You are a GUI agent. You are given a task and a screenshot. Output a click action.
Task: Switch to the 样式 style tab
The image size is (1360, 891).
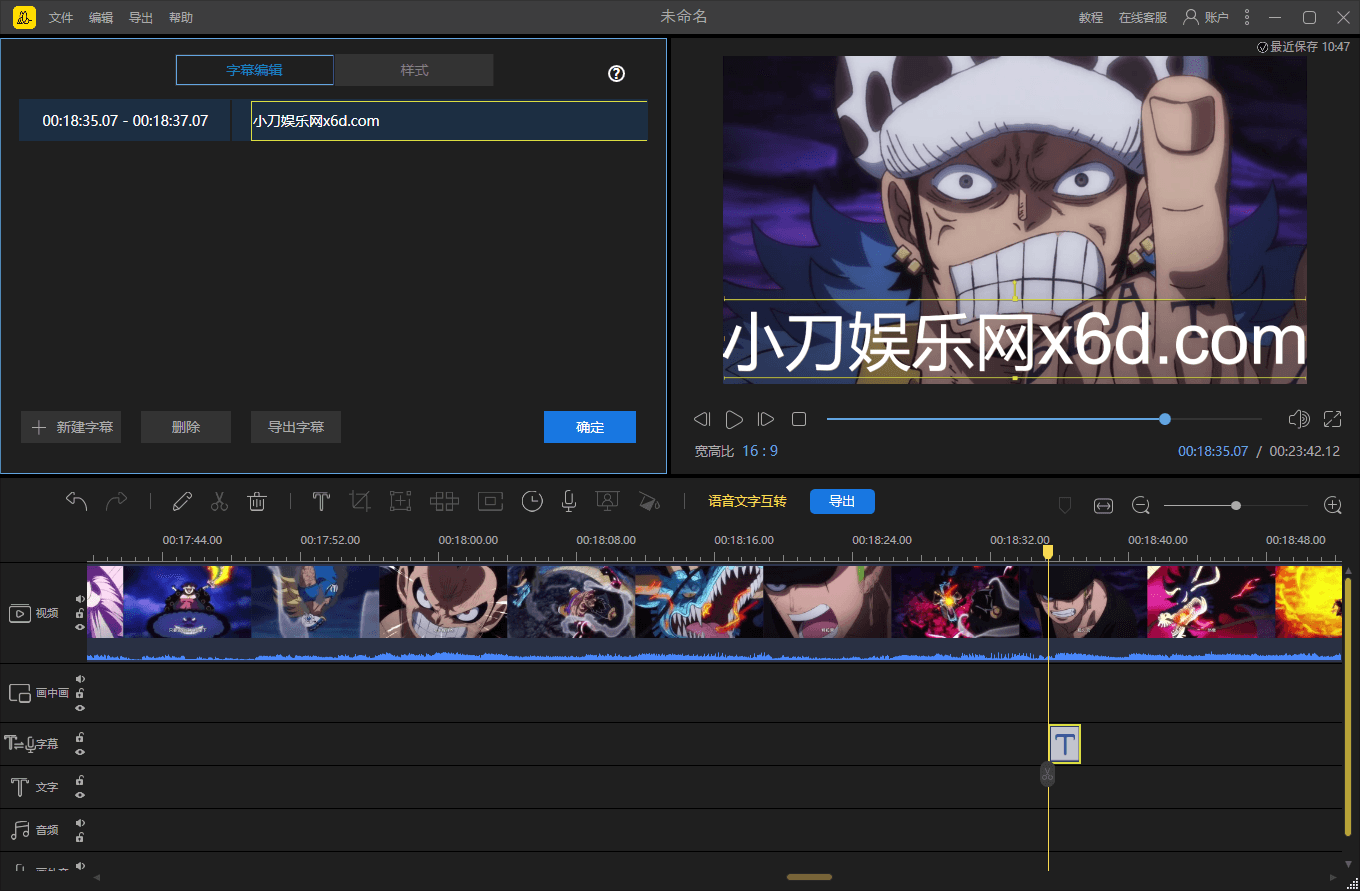(413, 70)
